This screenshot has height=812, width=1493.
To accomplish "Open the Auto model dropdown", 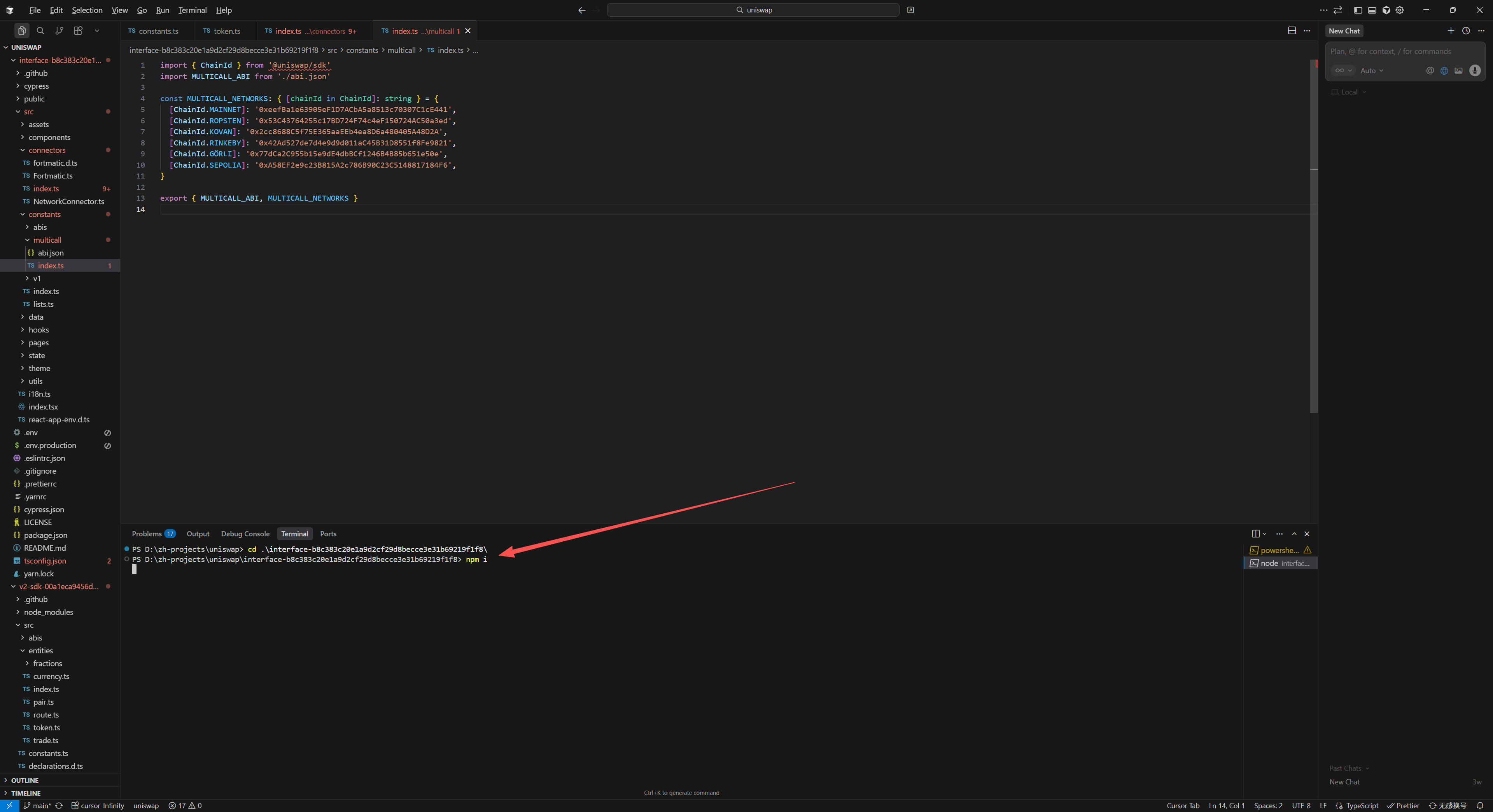I will click(x=1372, y=71).
